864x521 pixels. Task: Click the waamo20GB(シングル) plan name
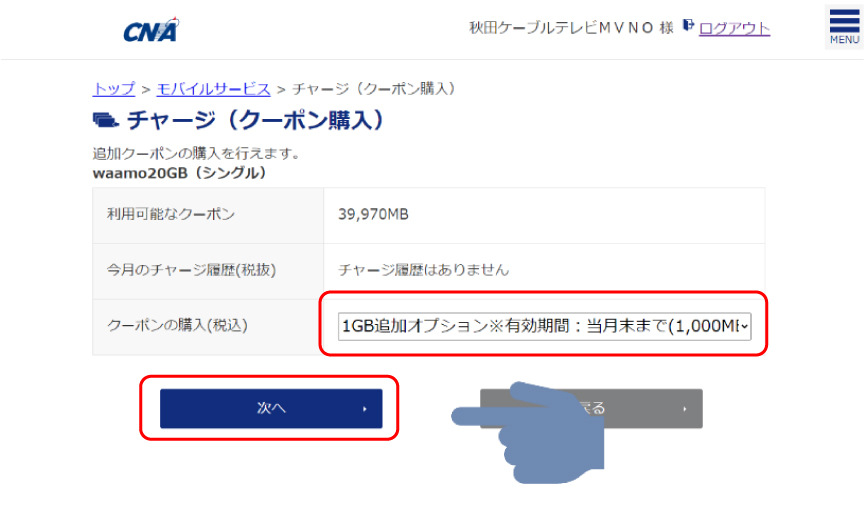pos(180,173)
